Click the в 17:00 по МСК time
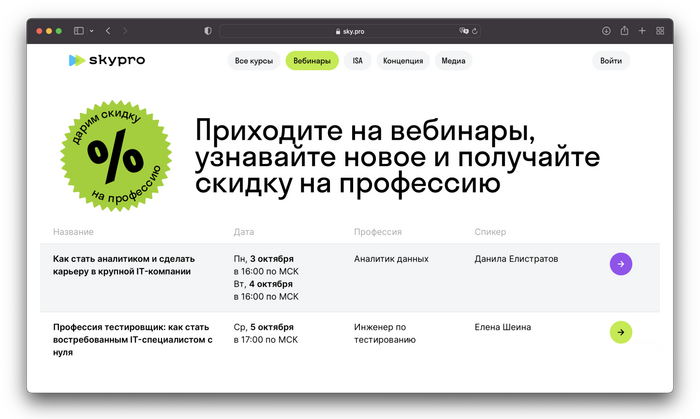Screen dimensions: 700x419 click(x=266, y=340)
